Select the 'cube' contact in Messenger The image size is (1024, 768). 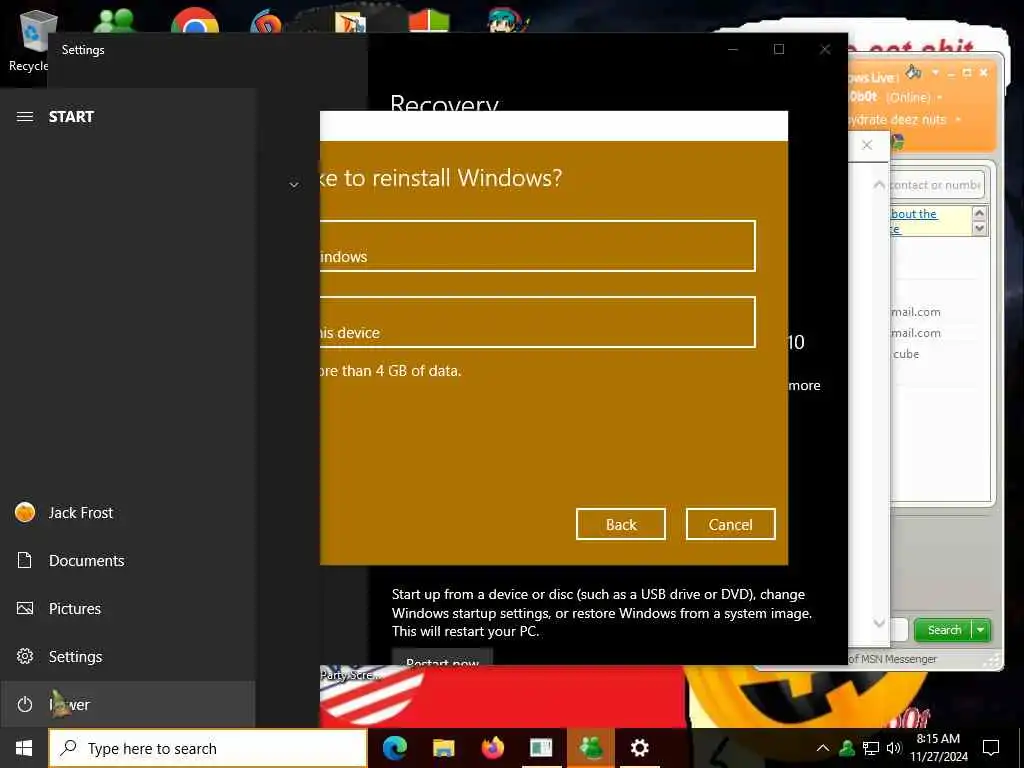pyautogui.click(x=906, y=354)
